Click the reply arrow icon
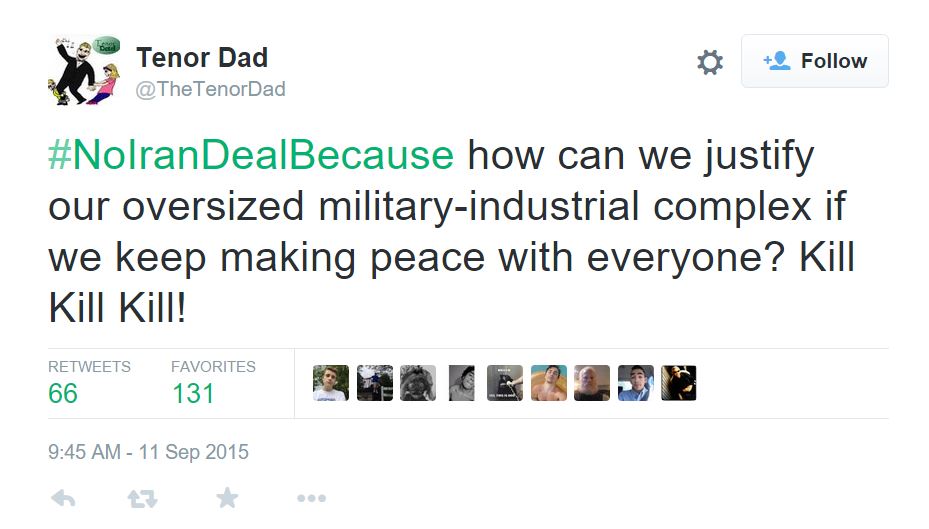929x529 pixels. click(x=63, y=498)
